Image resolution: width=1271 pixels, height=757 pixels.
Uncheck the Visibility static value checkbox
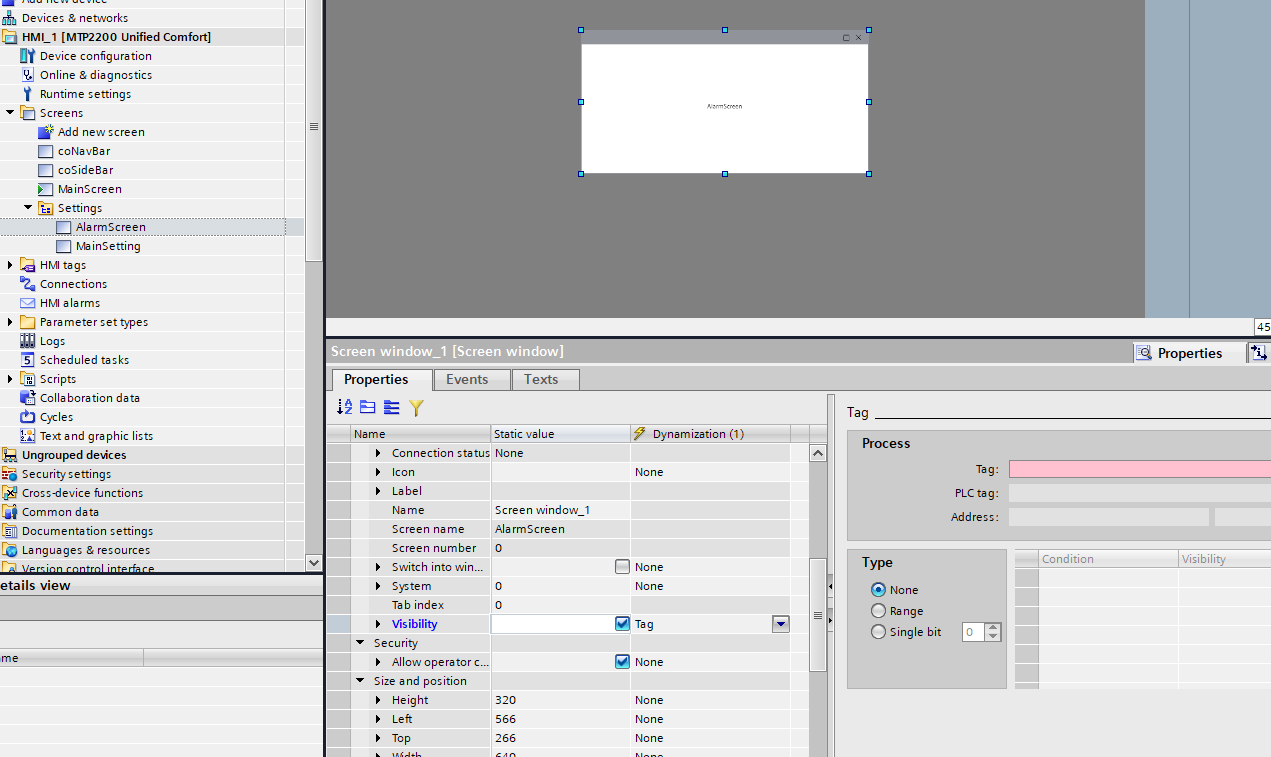tap(622, 624)
